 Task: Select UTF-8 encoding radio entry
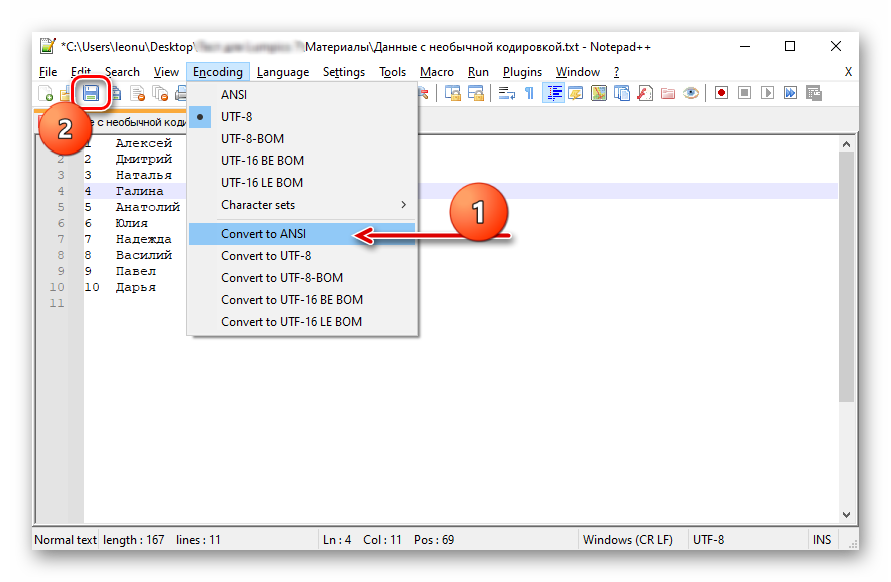point(303,117)
